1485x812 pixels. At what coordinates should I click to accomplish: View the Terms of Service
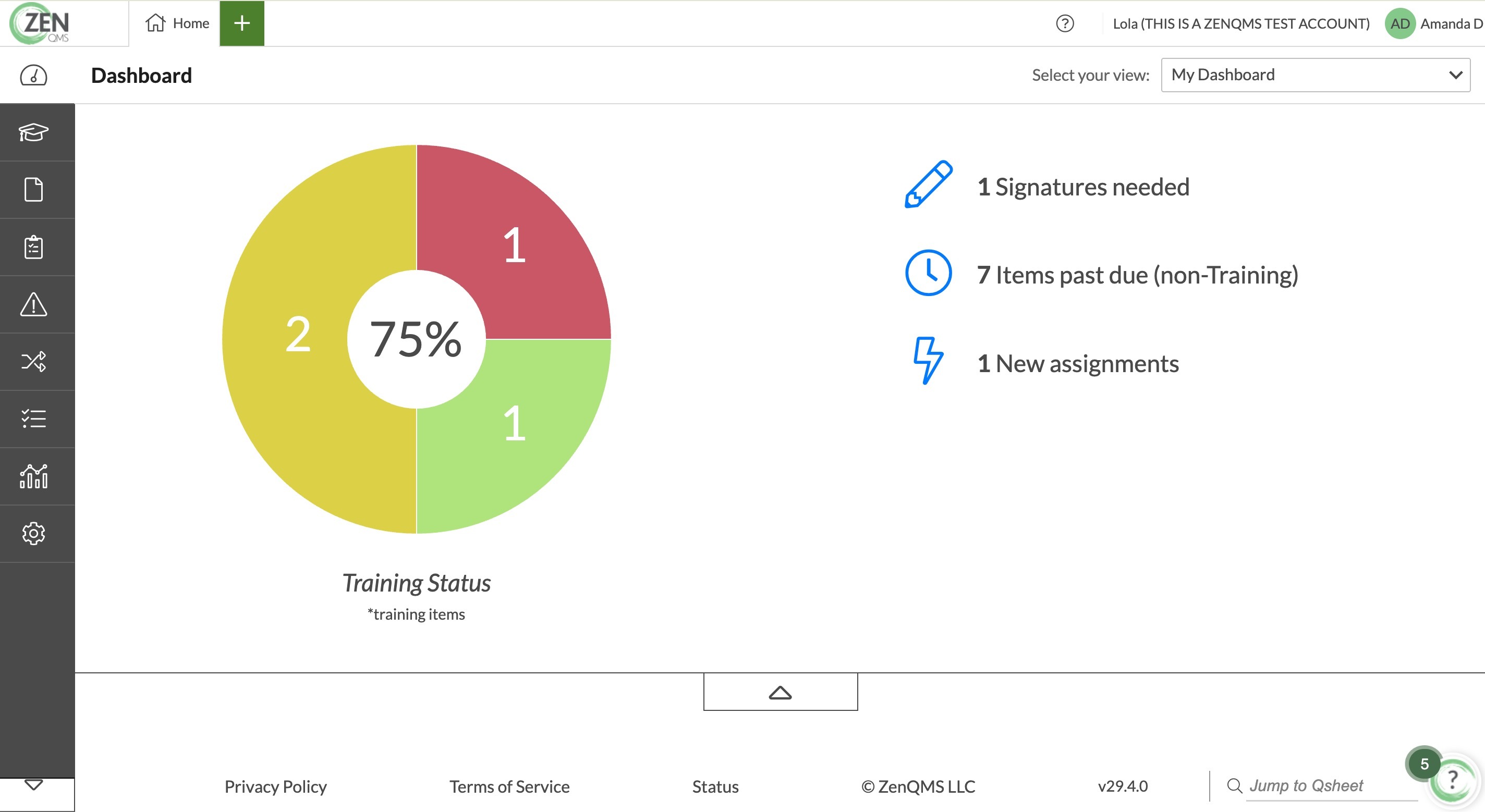point(509,786)
